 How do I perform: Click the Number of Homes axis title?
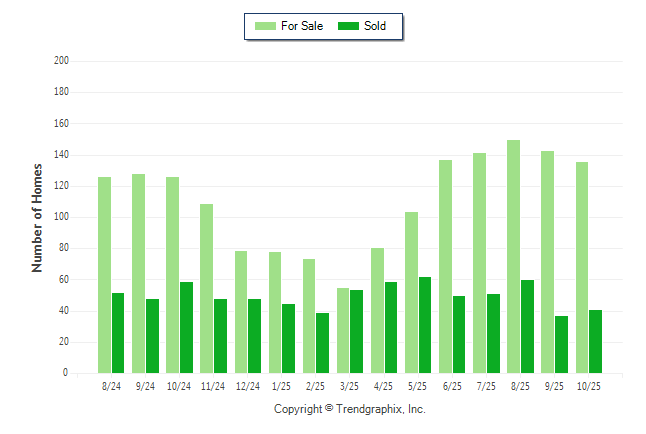[38, 217]
